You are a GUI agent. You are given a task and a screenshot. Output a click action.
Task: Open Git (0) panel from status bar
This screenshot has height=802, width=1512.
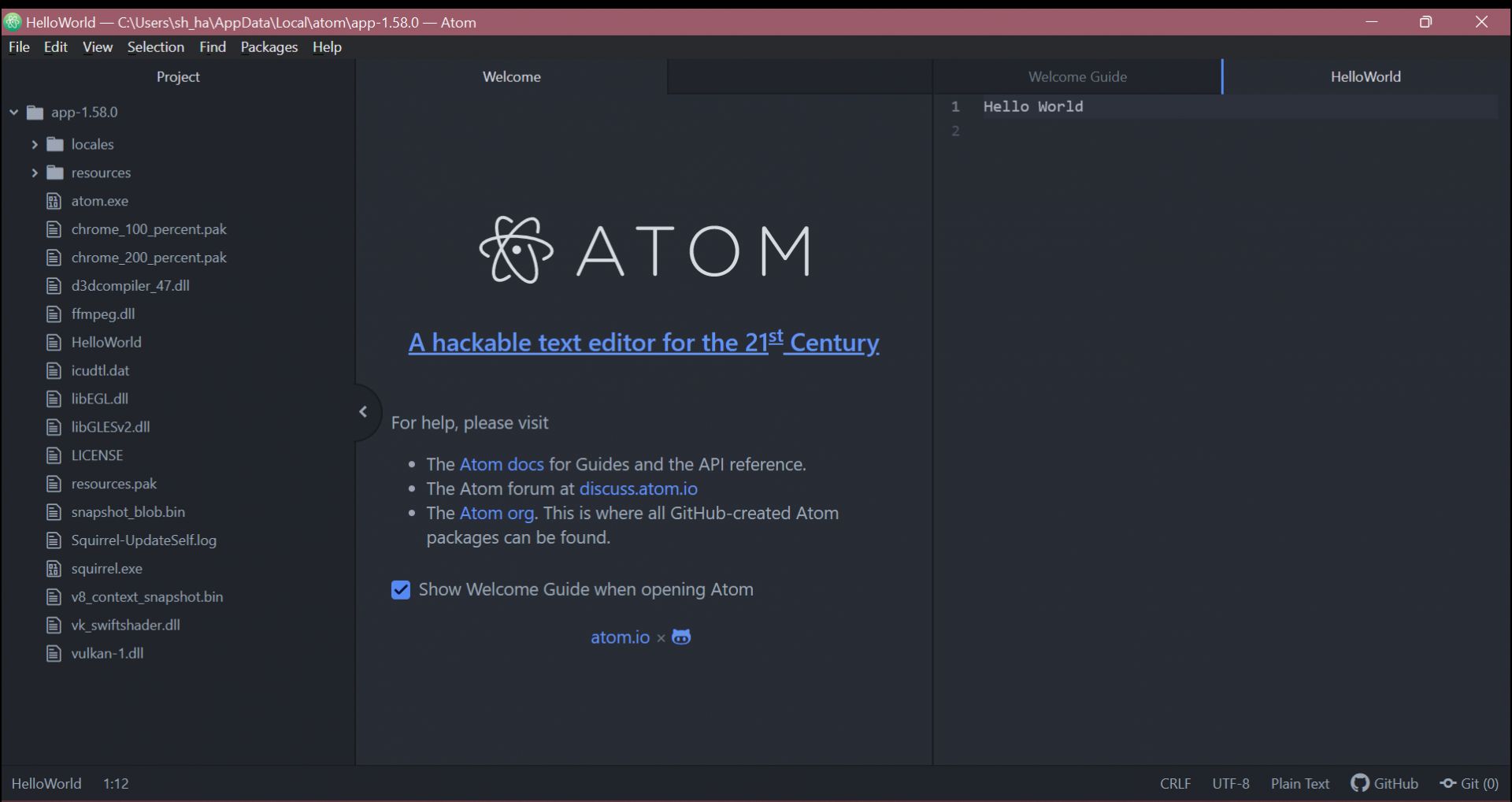pos(1469,783)
